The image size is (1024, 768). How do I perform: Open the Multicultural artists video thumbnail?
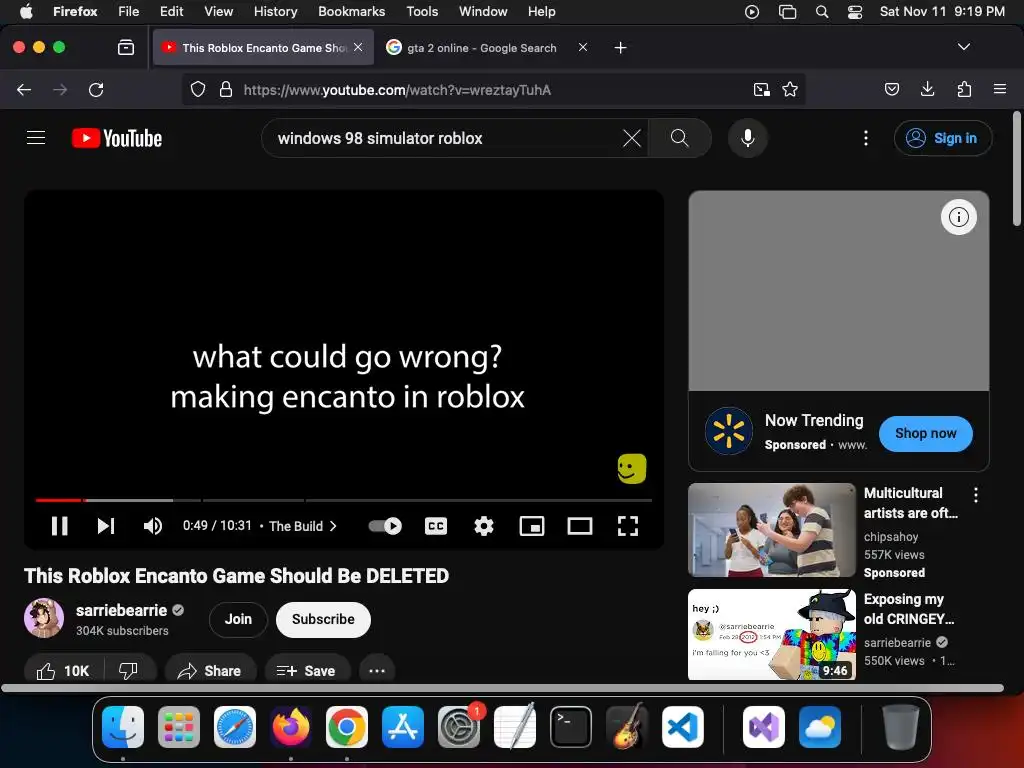tap(772, 530)
